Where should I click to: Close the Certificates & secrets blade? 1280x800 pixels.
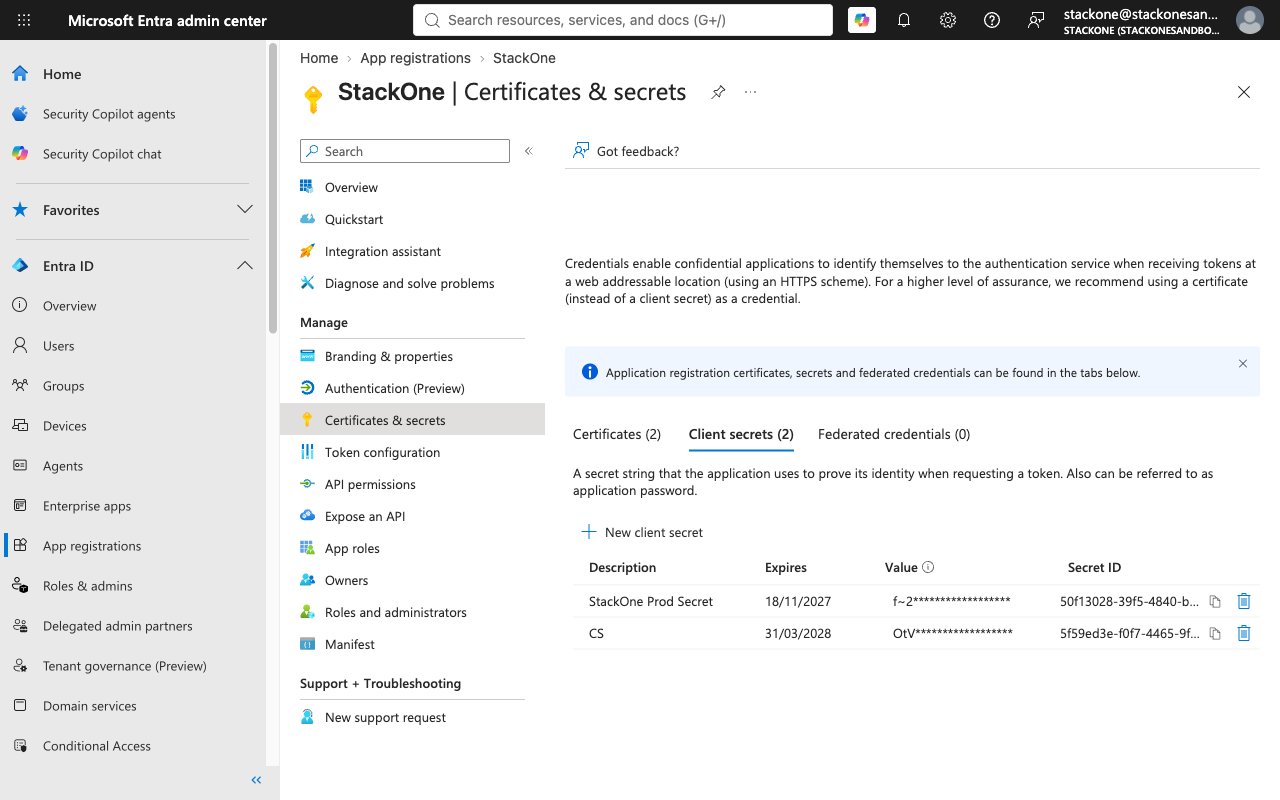tap(1244, 92)
